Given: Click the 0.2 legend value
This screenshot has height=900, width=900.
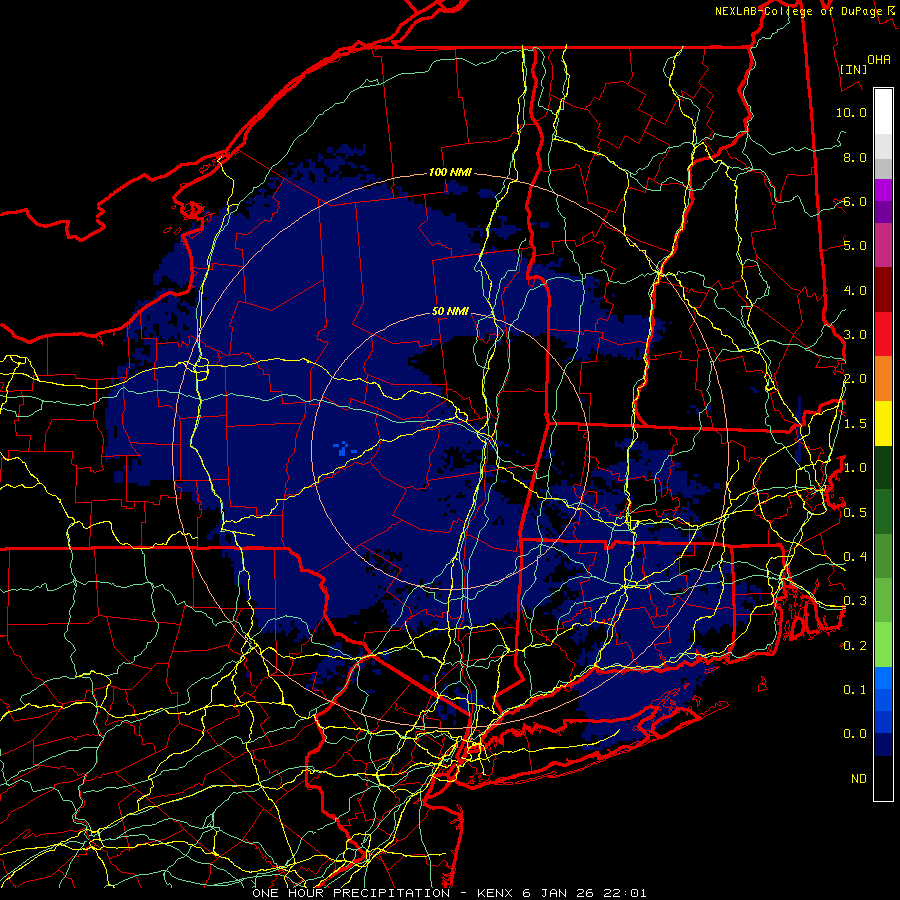Looking at the screenshot, I should coord(855,645).
